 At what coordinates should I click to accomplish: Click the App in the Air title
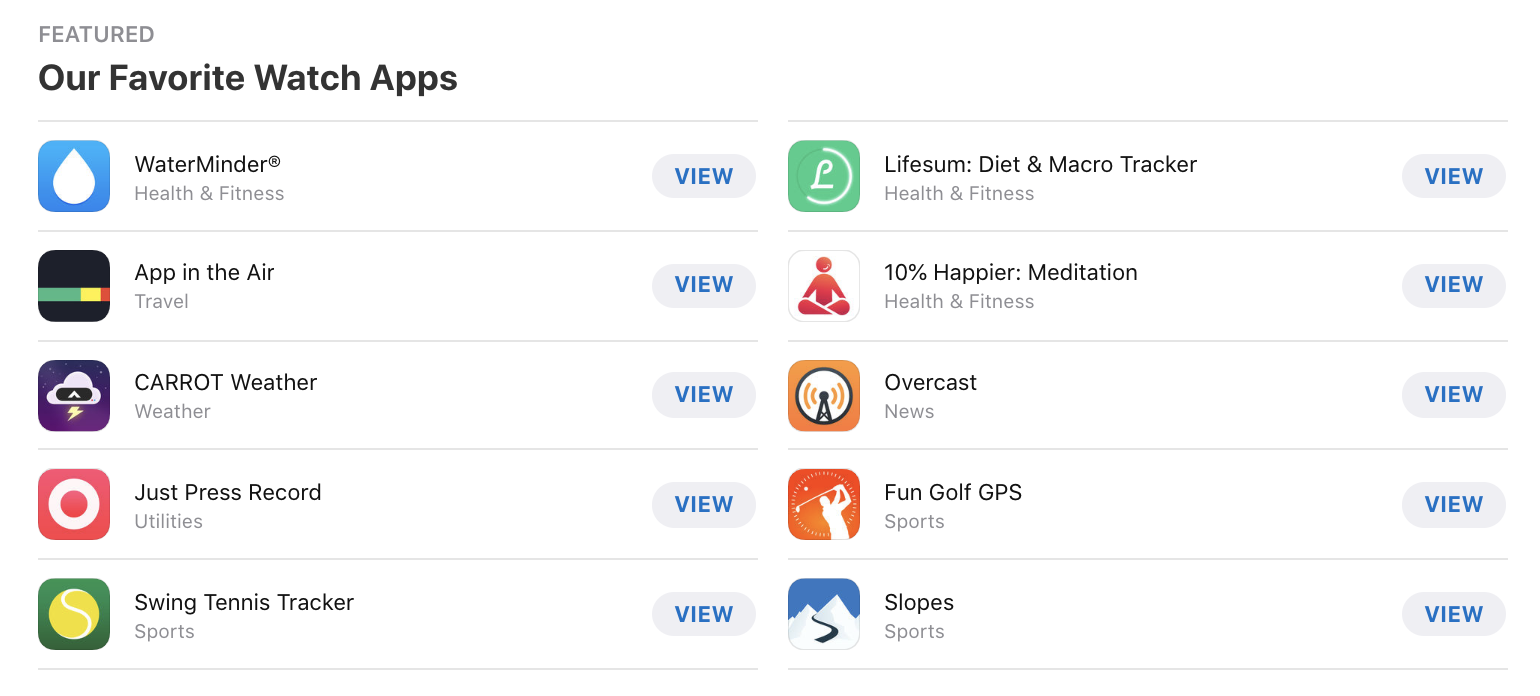coord(204,272)
